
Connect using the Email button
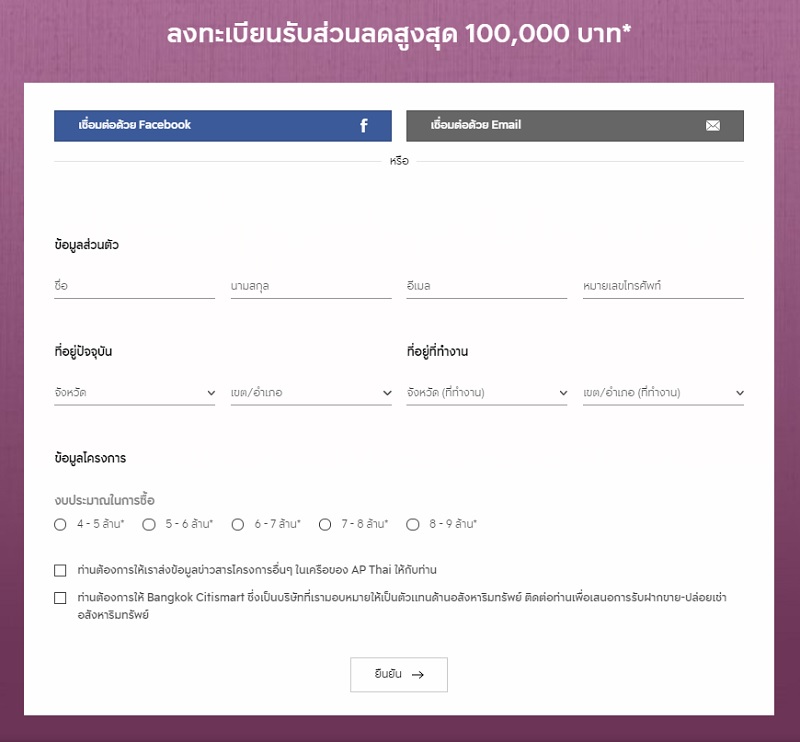click(574, 126)
